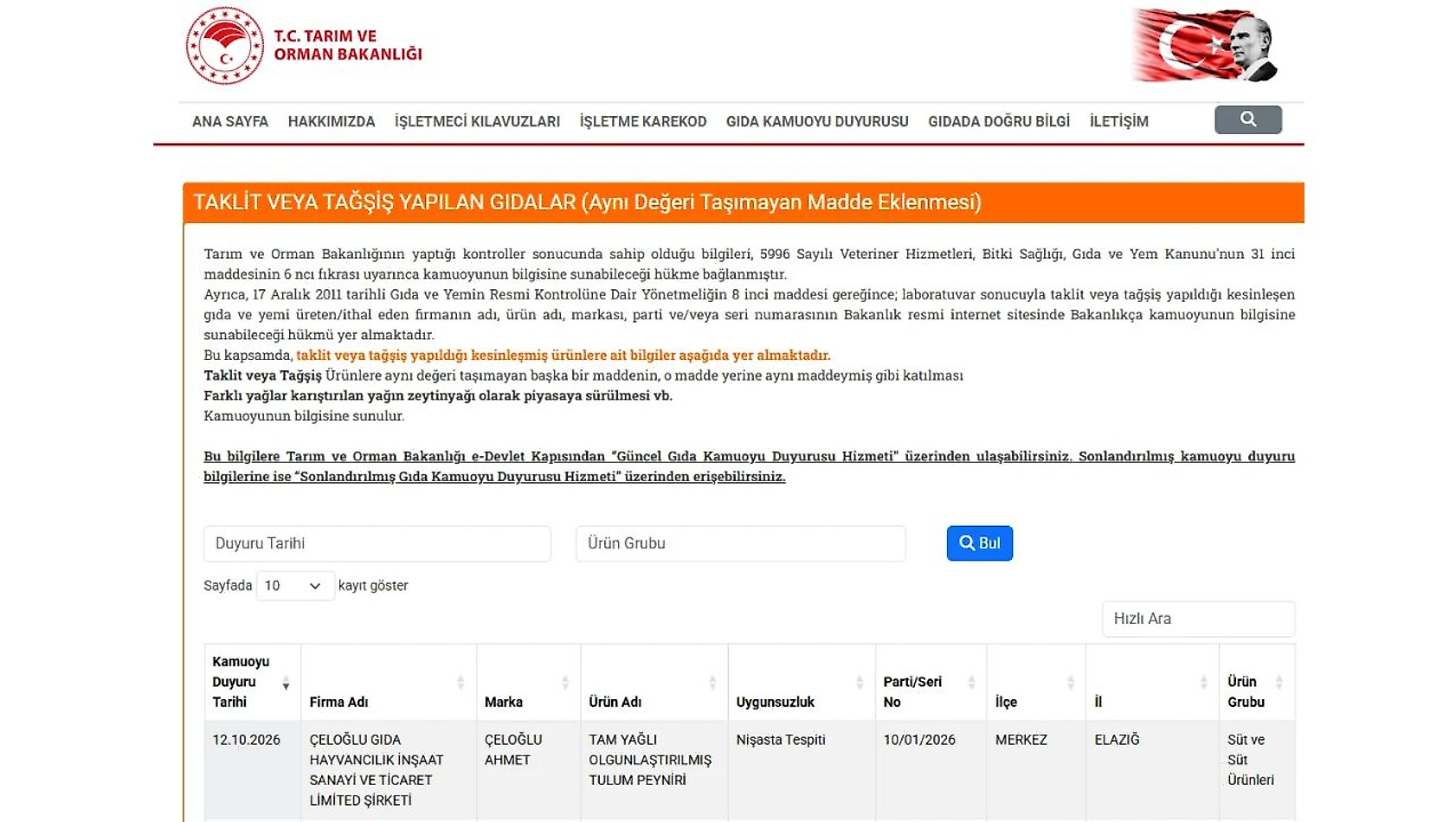This screenshot has height=822, width=1456.
Task: Sort table by İlçe column
Action: [x=1071, y=682]
